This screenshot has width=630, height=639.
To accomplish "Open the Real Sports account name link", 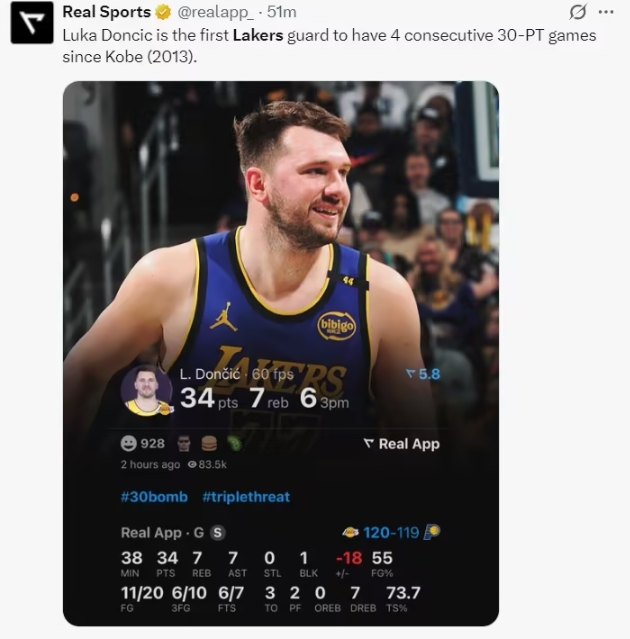I will click(x=105, y=12).
